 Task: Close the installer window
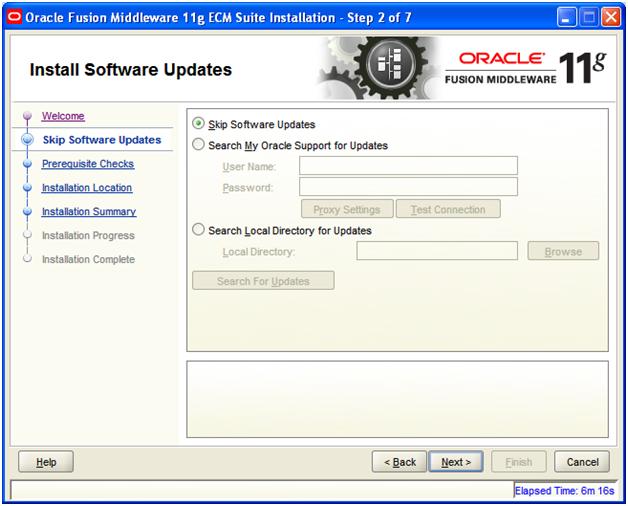tap(611, 18)
